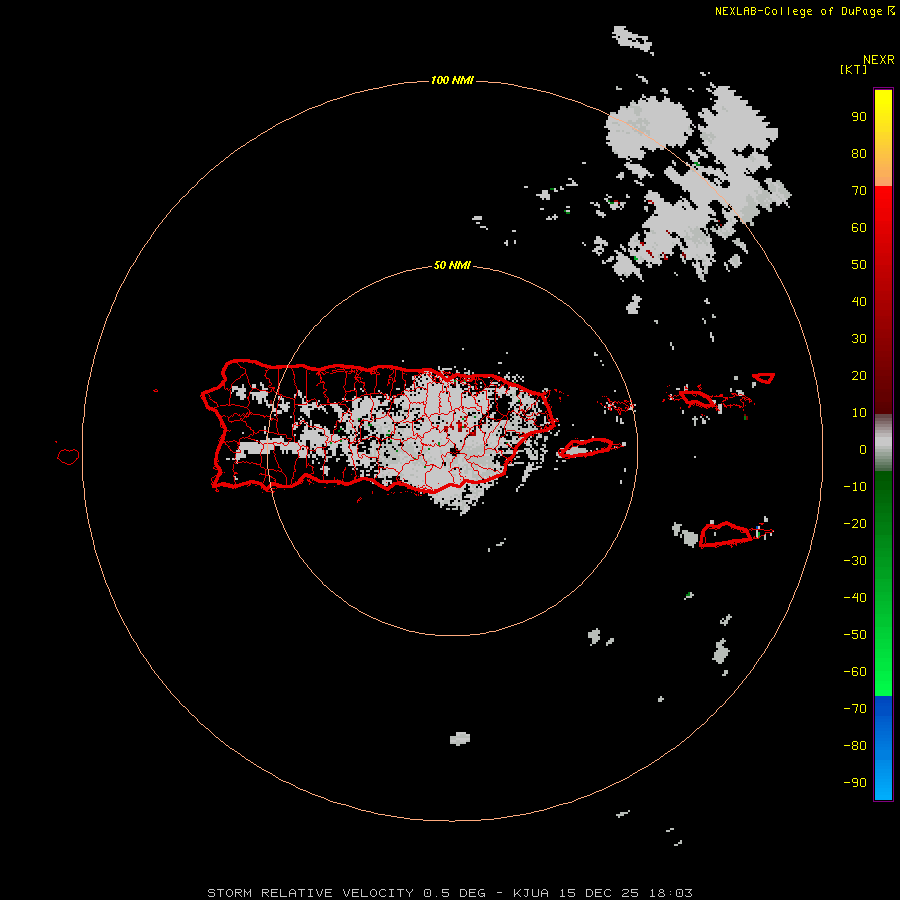Click the -40 value on velocity scale
900x900 pixels.
[855, 598]
